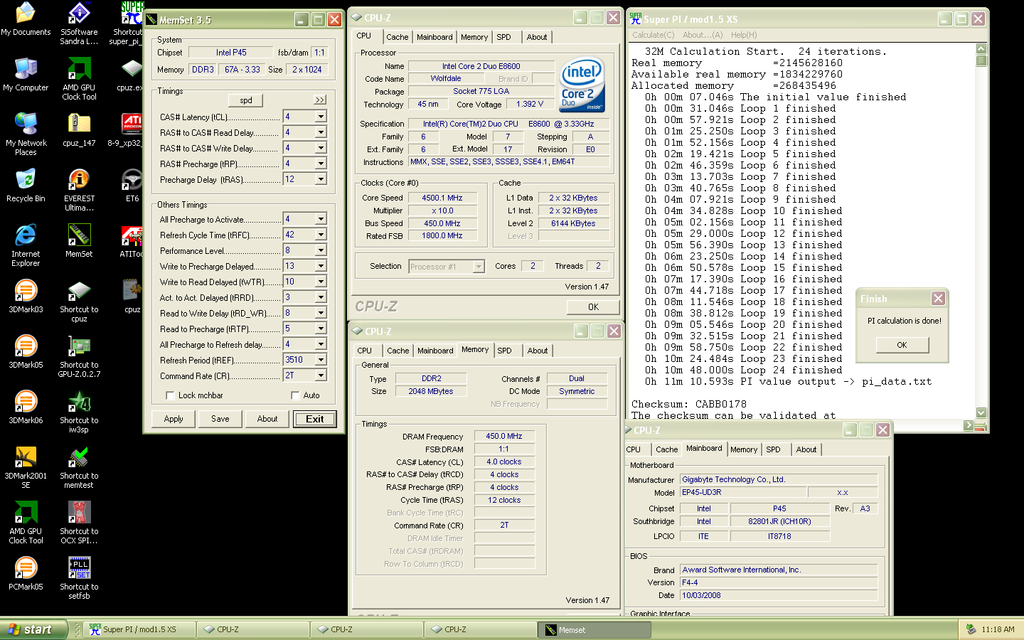Click the spd button in MemSet
The height and width of the screenshot is (640, 1024).
click(x=246, y=101)
